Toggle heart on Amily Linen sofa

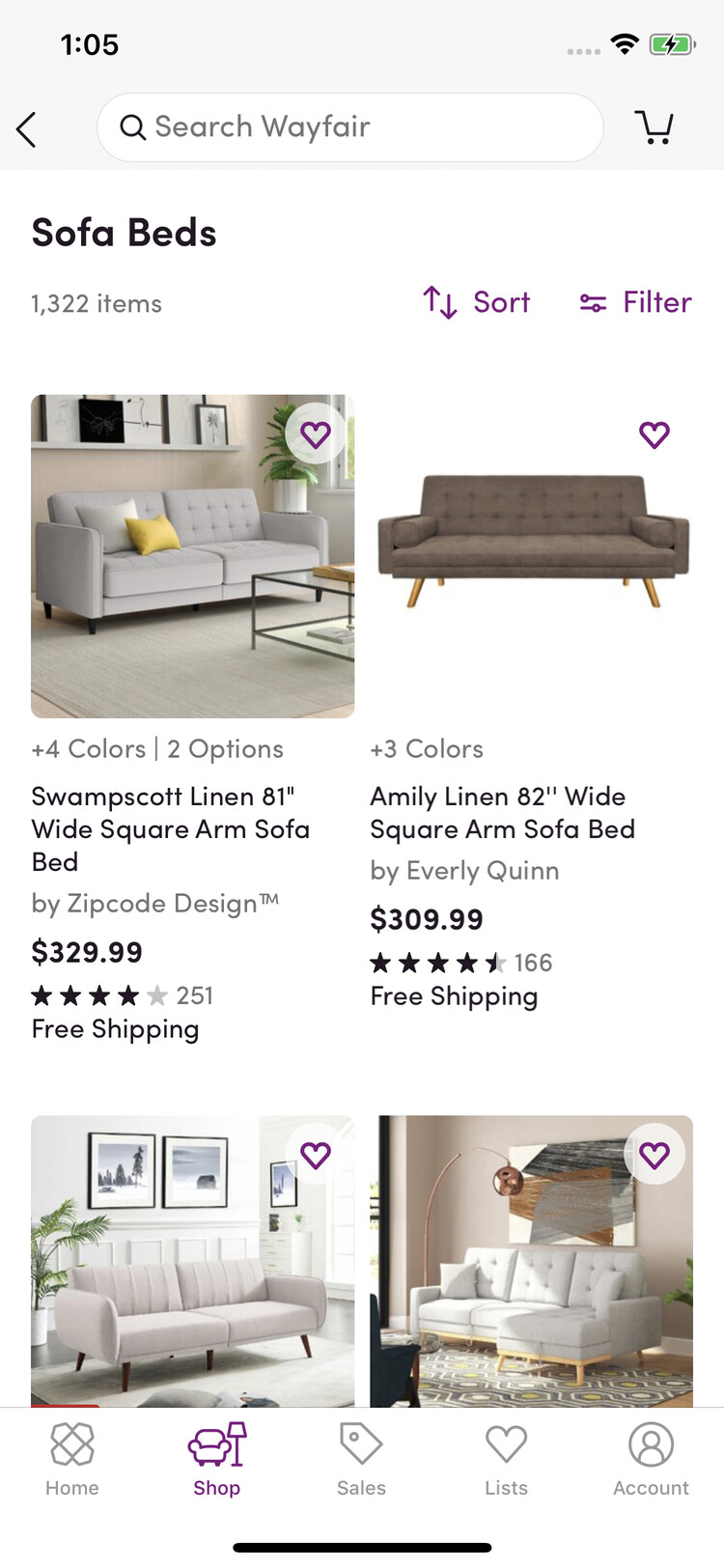pyautogui.click(x=654, y=435)
